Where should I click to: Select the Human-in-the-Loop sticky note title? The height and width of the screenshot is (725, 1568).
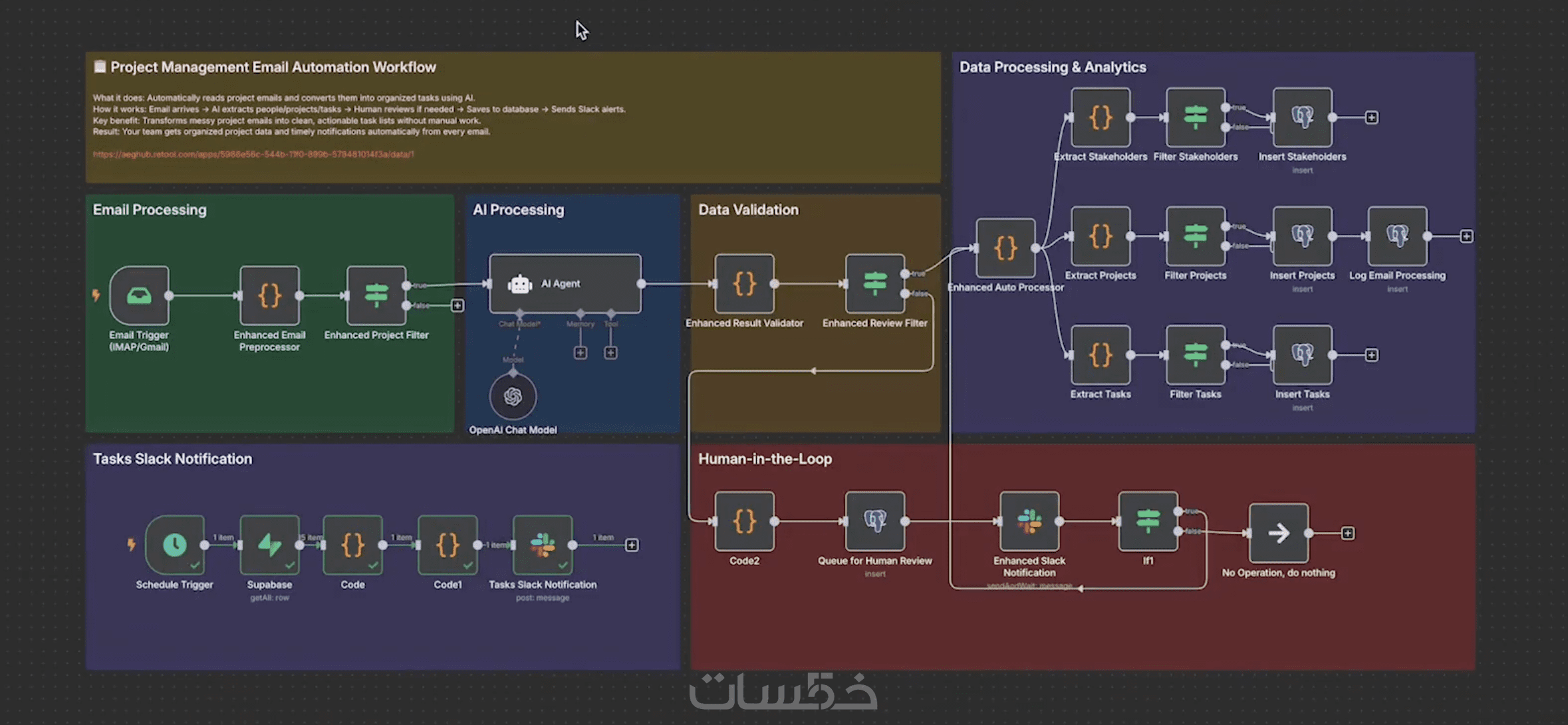coord(765,459)
